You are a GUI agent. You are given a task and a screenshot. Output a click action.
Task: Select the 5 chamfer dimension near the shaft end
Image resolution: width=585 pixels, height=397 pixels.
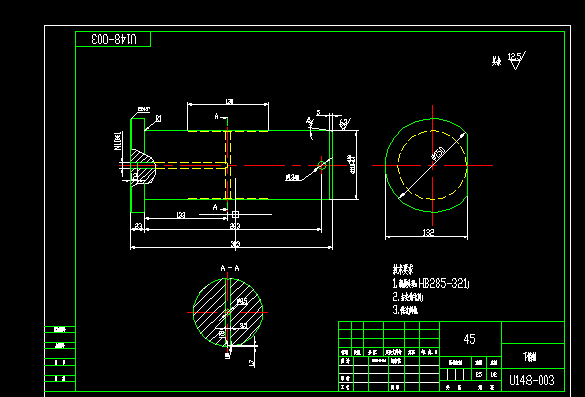[318, 112]
